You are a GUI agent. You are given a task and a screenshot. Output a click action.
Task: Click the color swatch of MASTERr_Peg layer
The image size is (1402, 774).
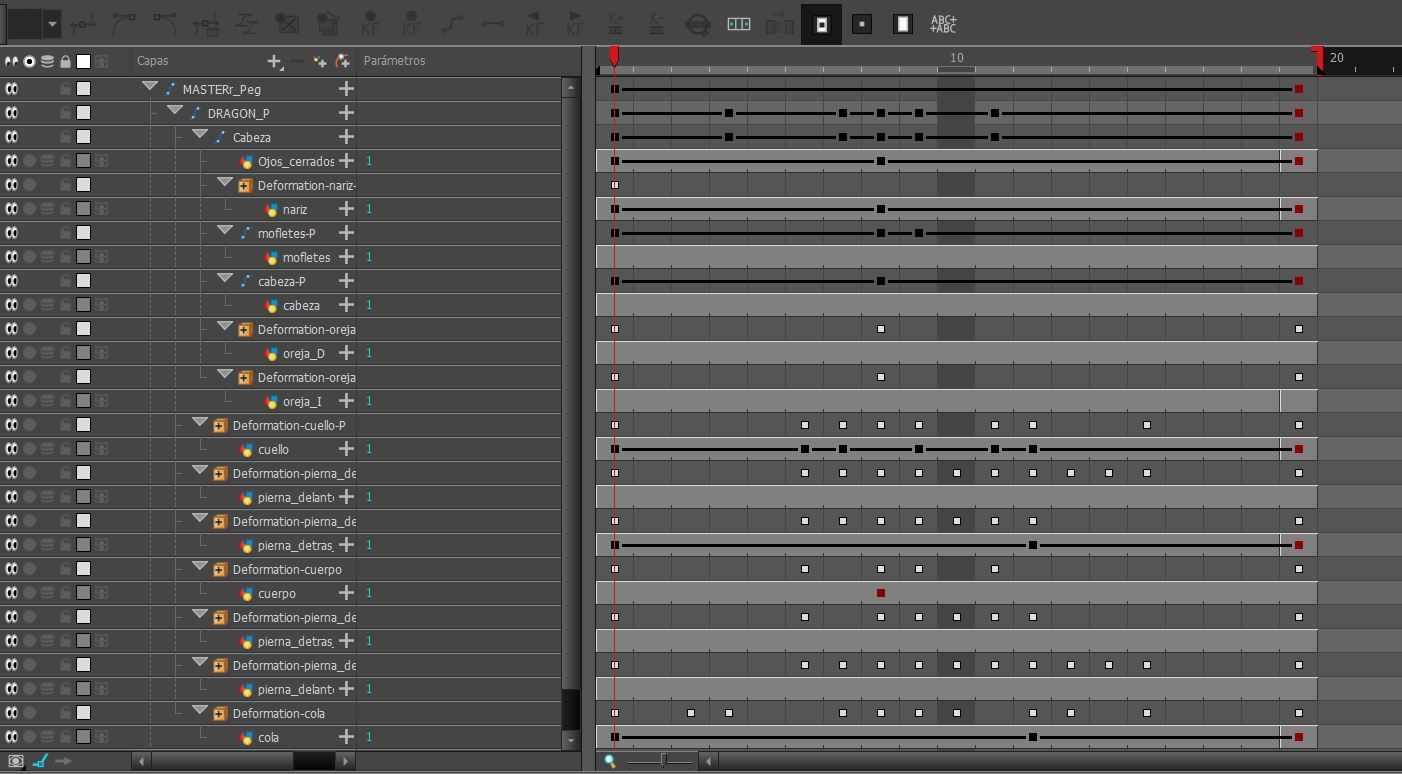(x=84, y=89)
